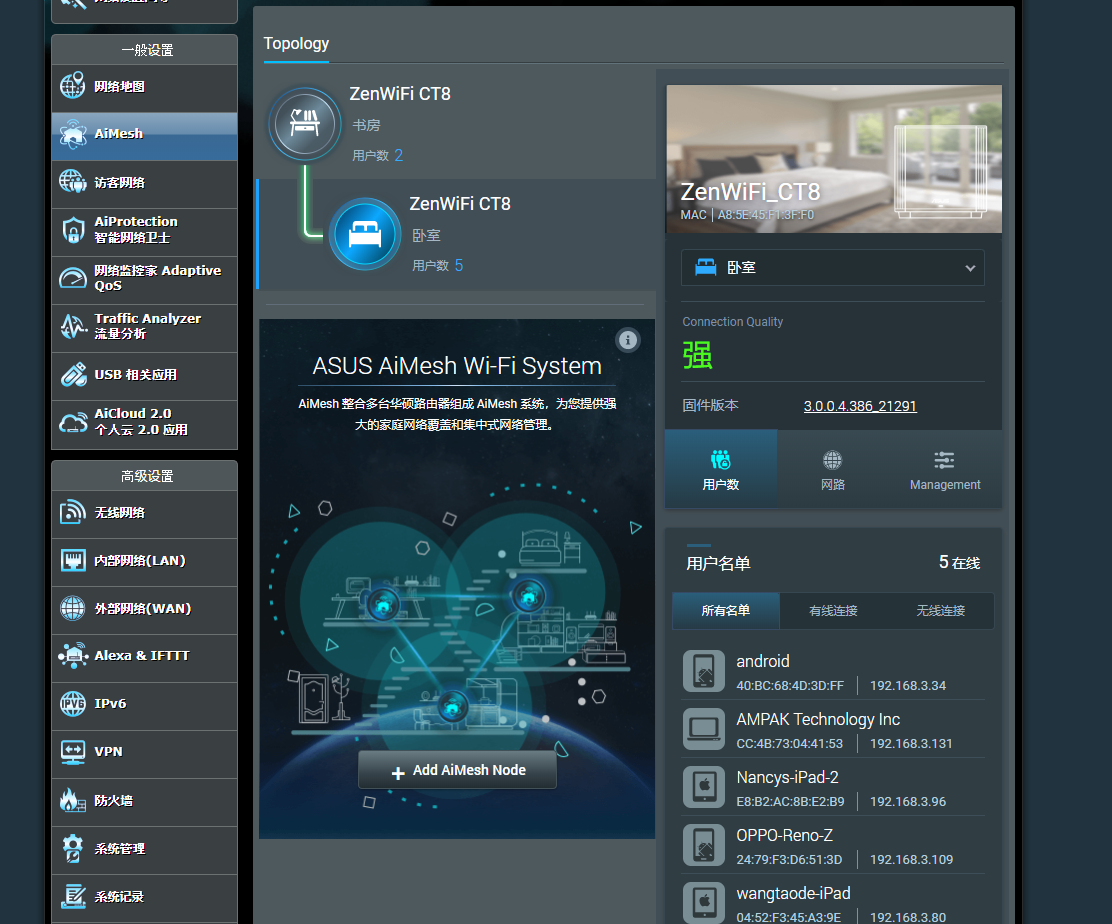The image size is (1112, 924).
Task: Open the AiCloud 2.0 cloud icon
Action: pyautogui.click(x=72, y=423)
